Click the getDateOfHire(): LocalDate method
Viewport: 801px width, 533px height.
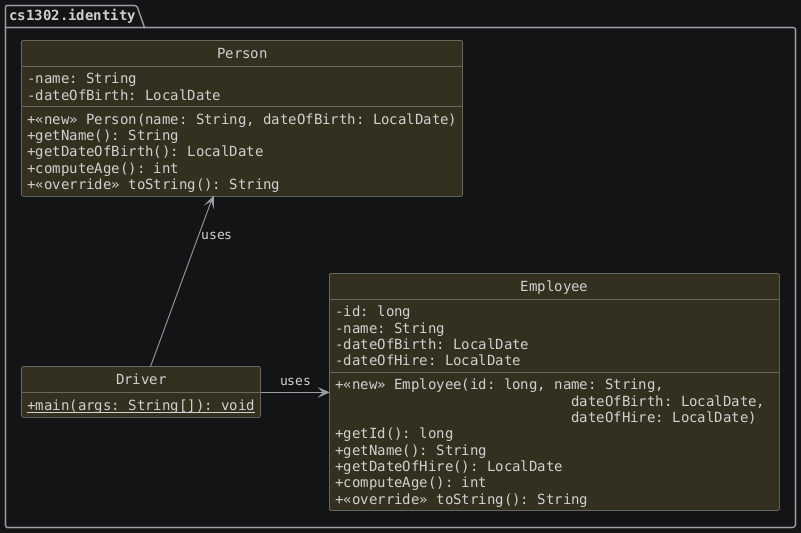pyautogui.click(x=449, y=466)
